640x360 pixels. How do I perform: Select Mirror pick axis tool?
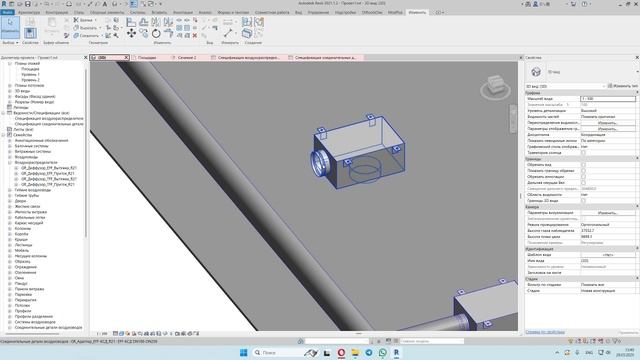[156, 22]
